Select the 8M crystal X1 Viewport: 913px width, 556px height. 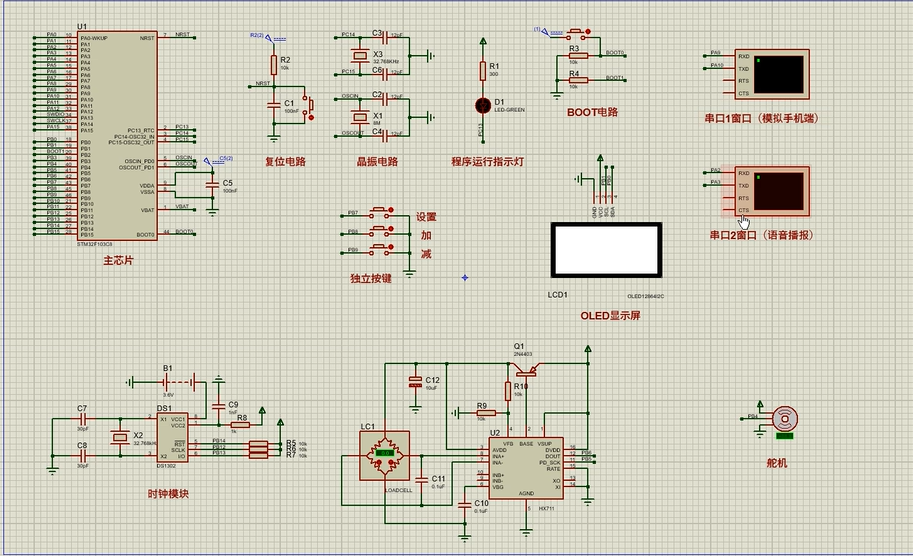[x=361, y=116]
